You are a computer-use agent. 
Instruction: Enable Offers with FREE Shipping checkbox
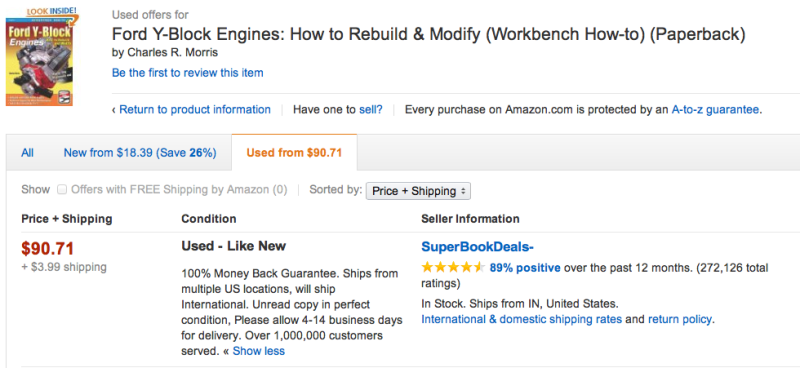62,190
